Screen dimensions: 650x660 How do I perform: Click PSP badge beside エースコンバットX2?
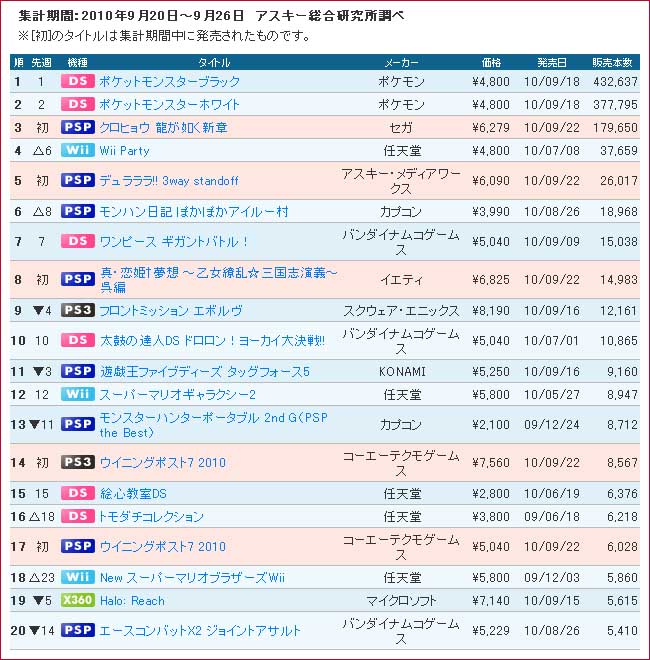[x=78, y=630]
